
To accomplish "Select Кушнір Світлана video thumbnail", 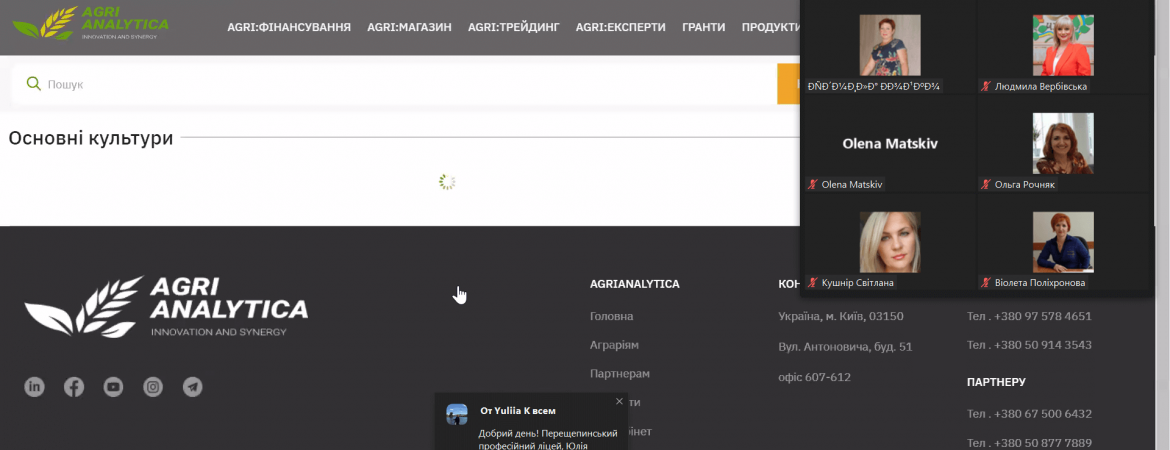I will click(x=889, y=242).
